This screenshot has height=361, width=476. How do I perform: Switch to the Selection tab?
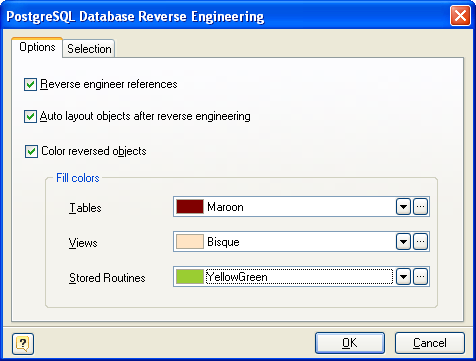point(89,49)
